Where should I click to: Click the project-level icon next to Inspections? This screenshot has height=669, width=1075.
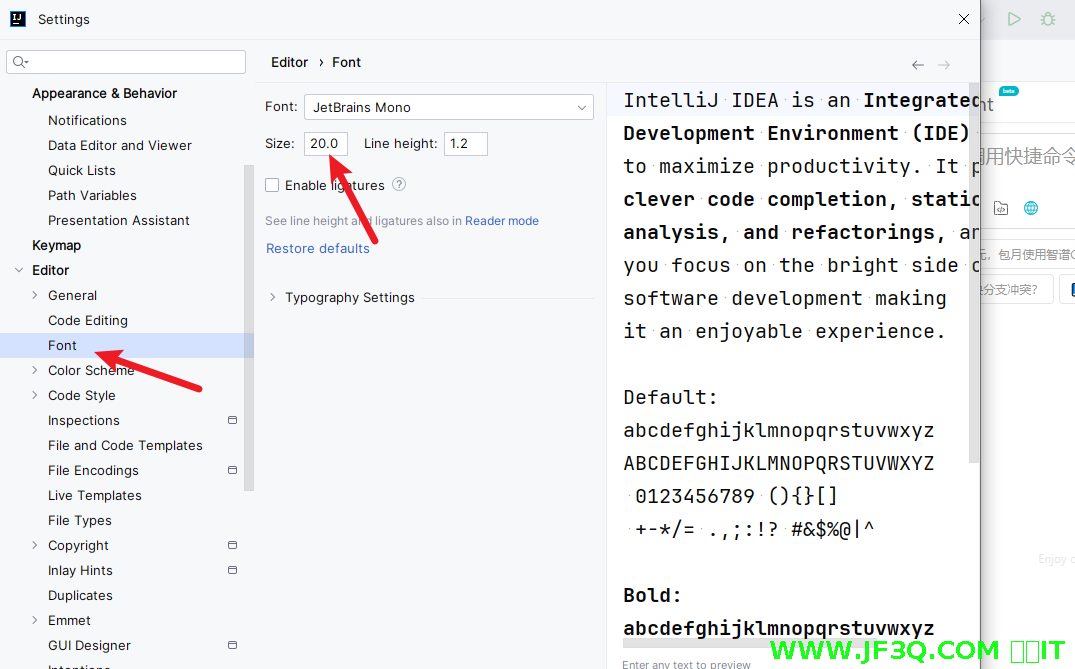(x=232, y=420)
